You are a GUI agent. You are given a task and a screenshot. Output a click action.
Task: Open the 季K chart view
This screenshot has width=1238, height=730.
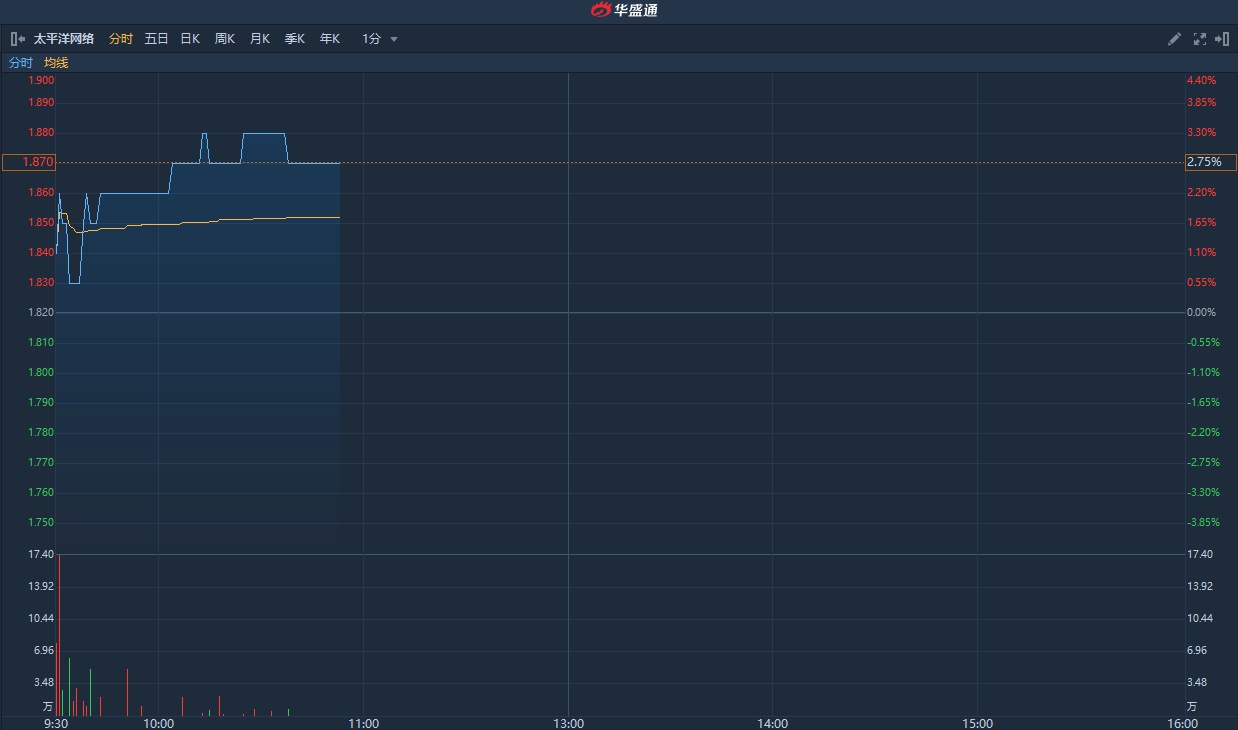click(295, 39)
